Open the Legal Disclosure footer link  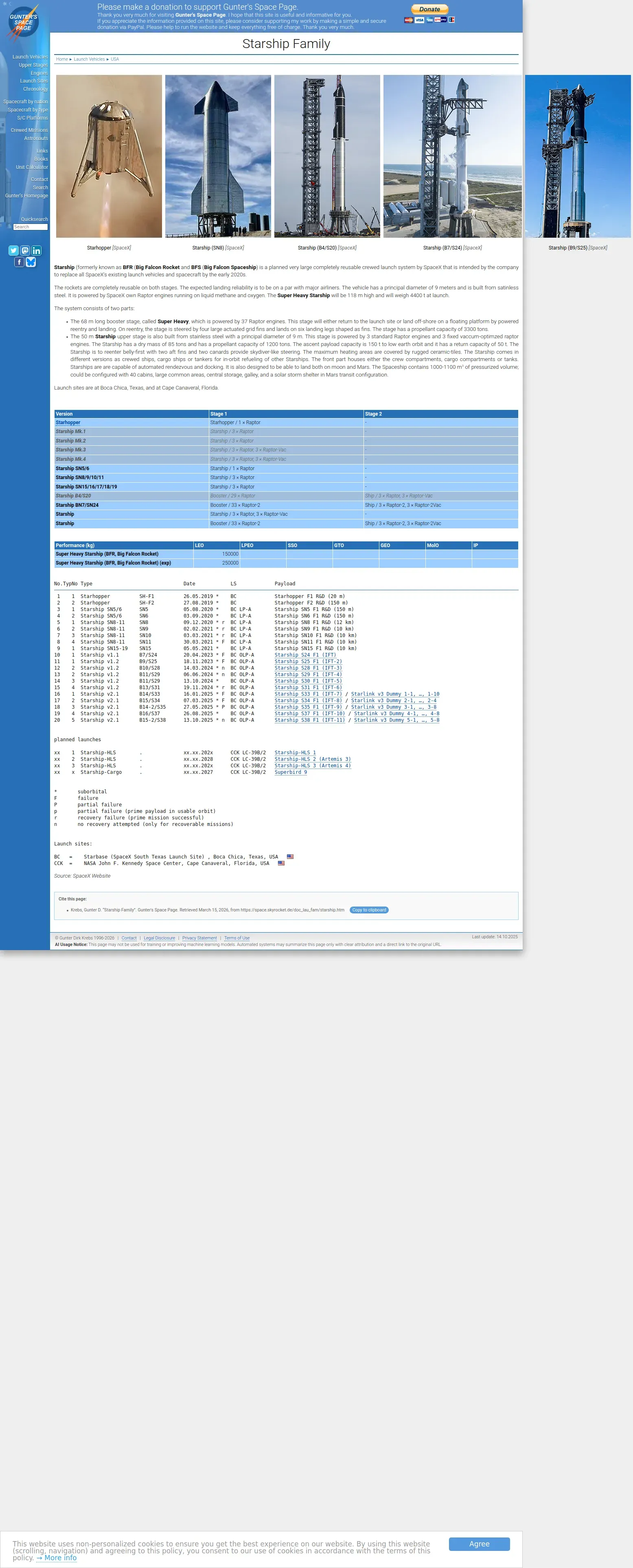(x=160, y=938)
